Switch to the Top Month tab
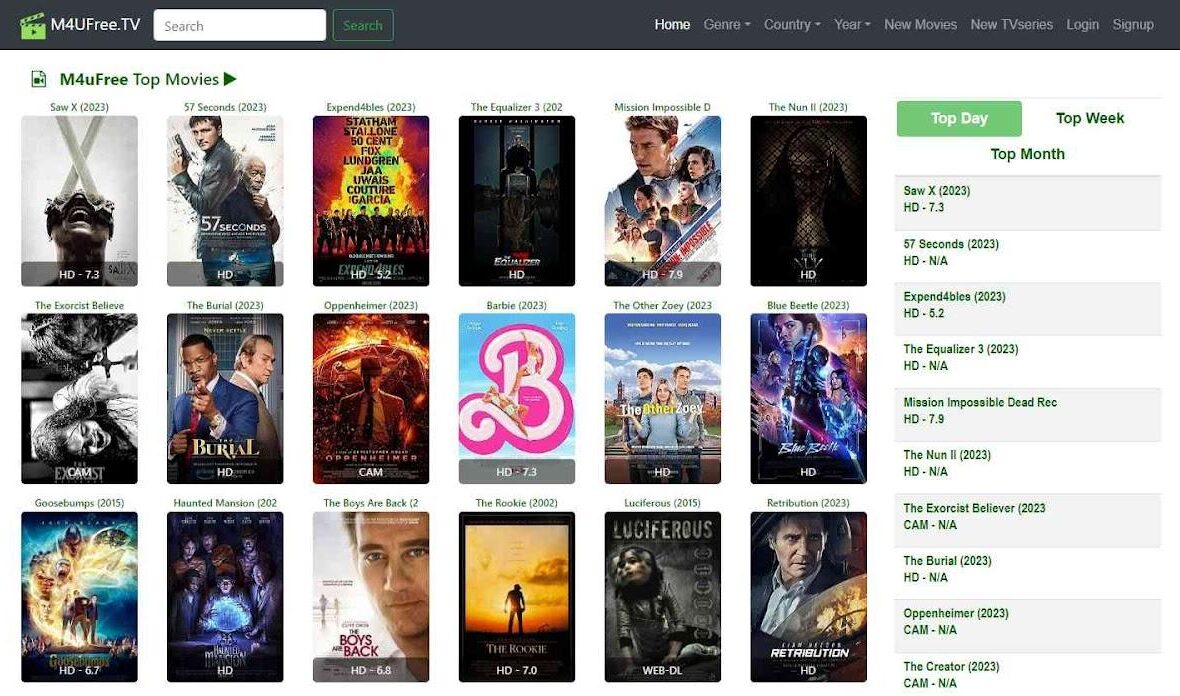 coord(1027,154)
